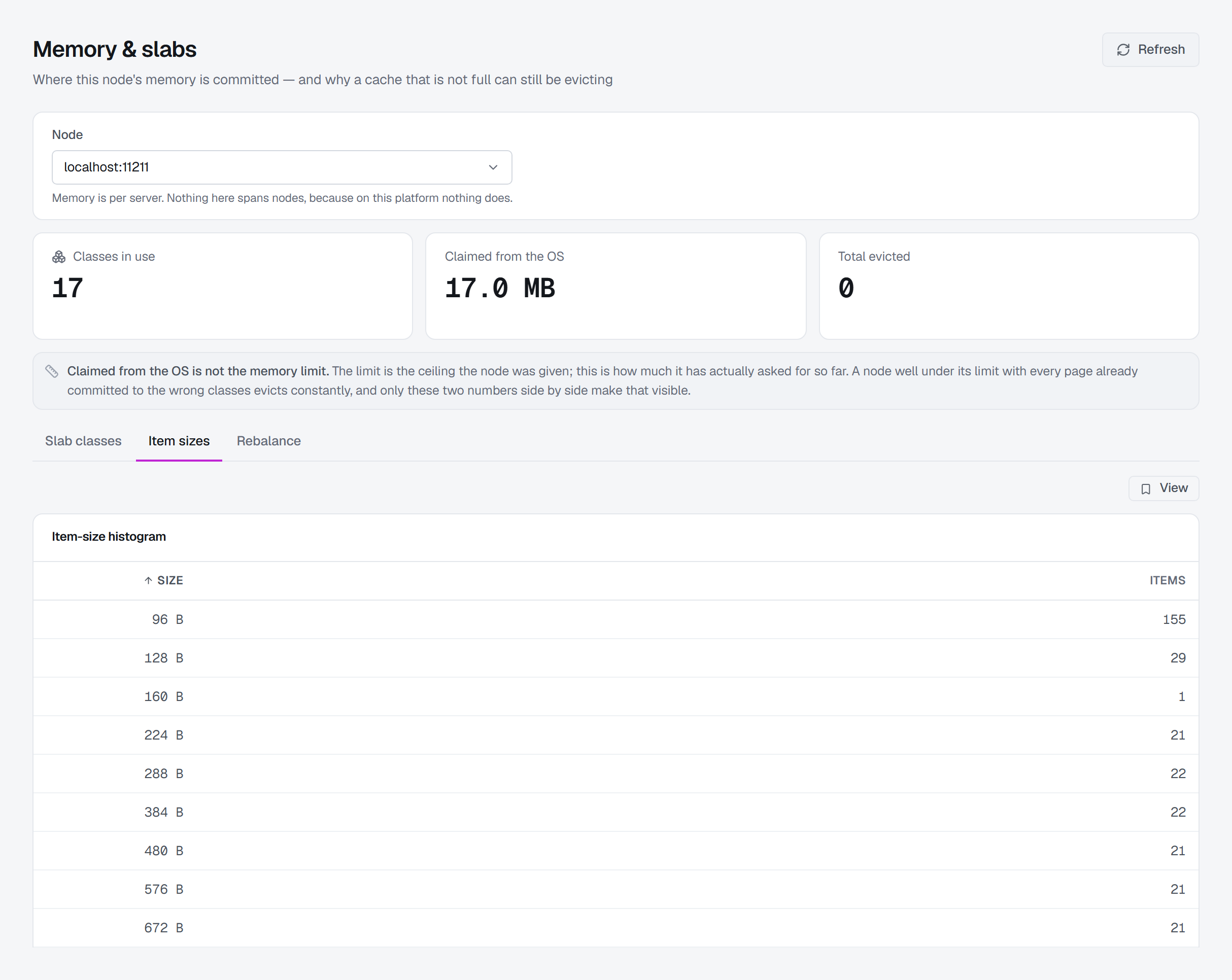Switch to the Slab classes tab
Image resolution: width=1232 pixels, height=980 pixels.
(83, 441)
